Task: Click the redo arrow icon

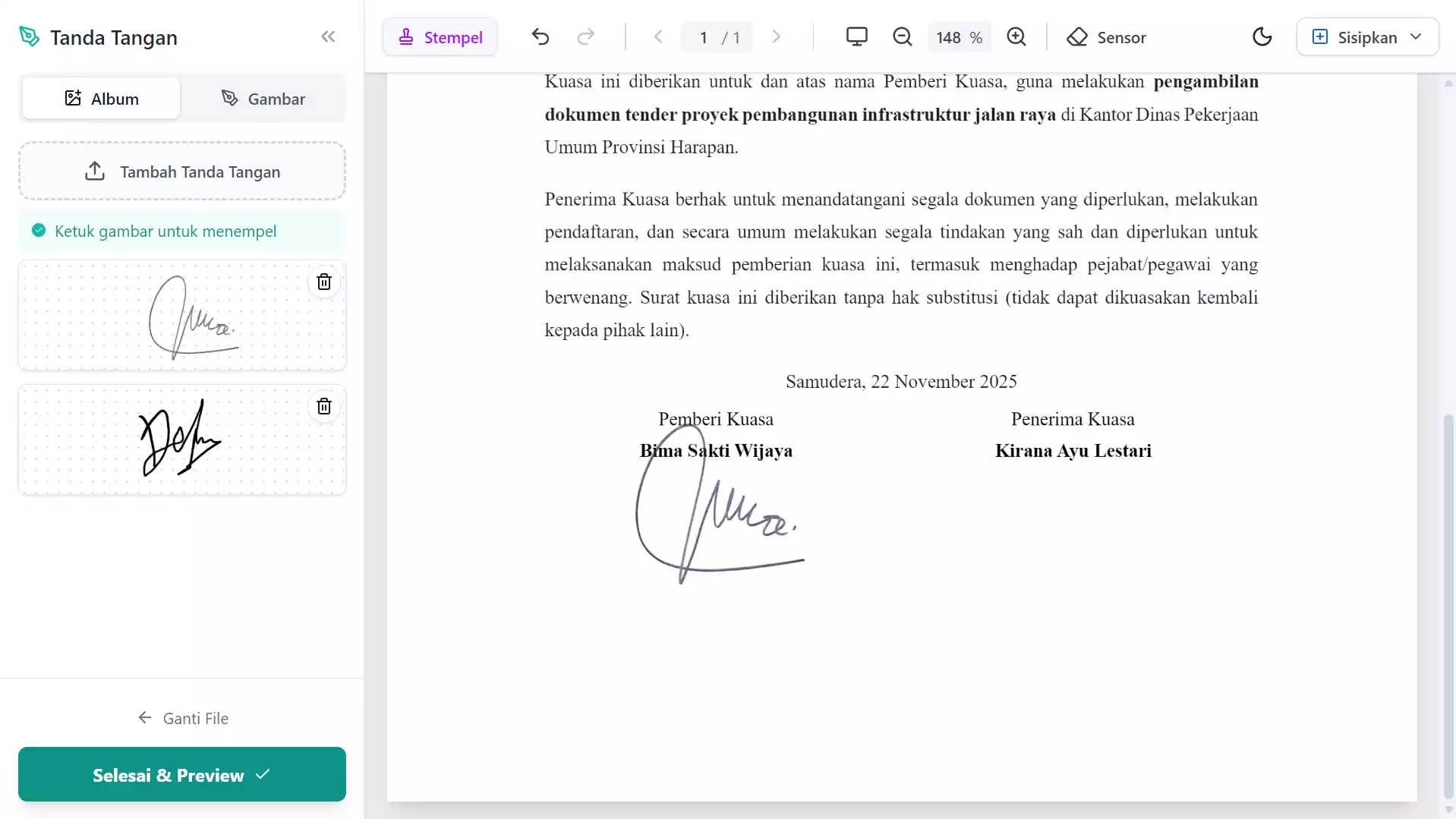Action: point(585,37)
